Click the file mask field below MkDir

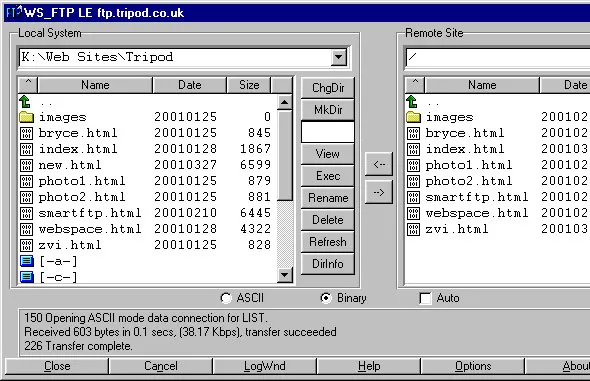[328, 132]
